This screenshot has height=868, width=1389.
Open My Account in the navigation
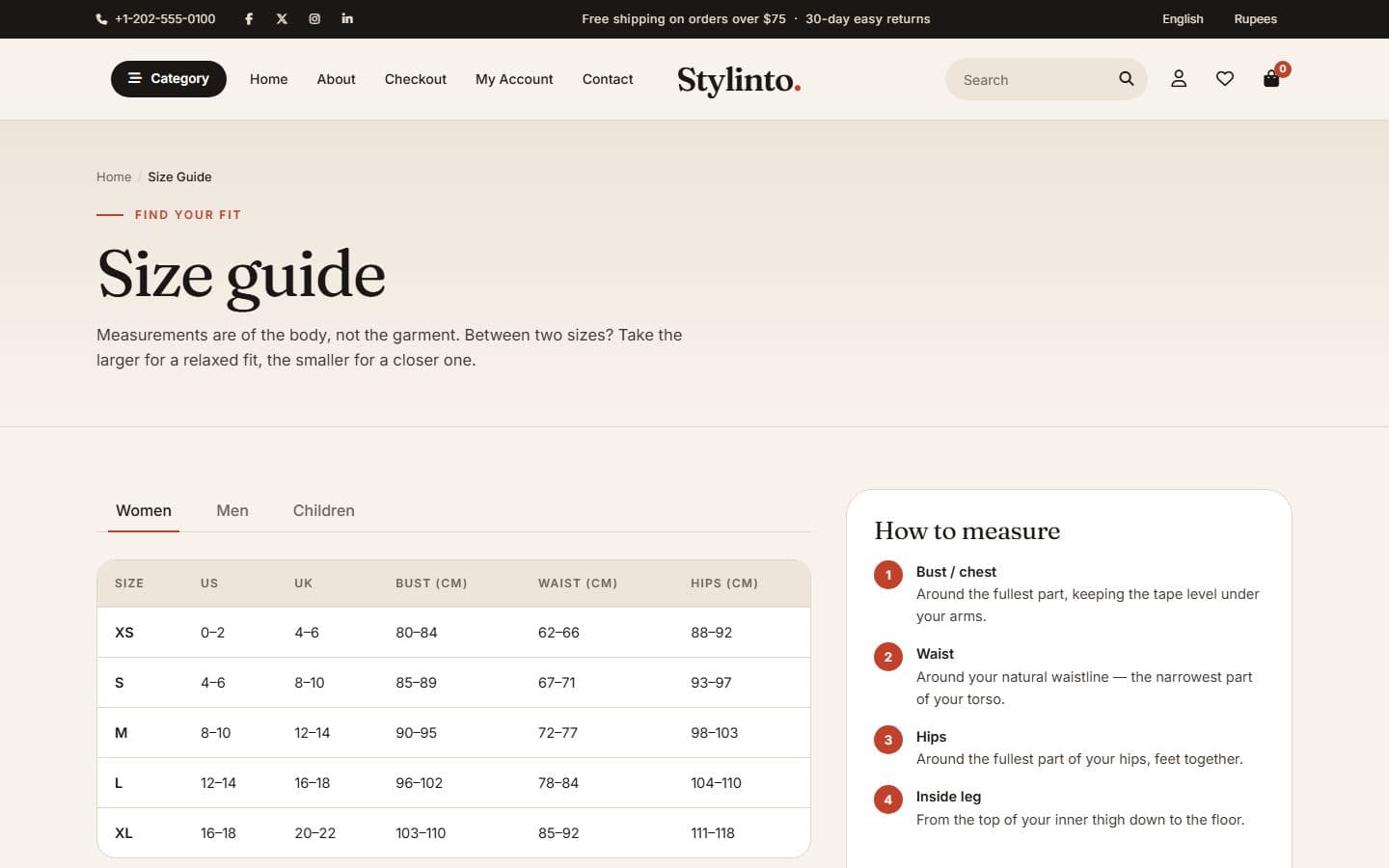514,79
